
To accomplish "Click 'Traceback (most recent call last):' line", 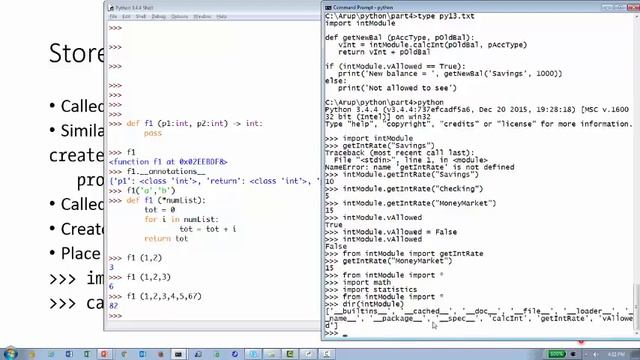I will 400,153.
